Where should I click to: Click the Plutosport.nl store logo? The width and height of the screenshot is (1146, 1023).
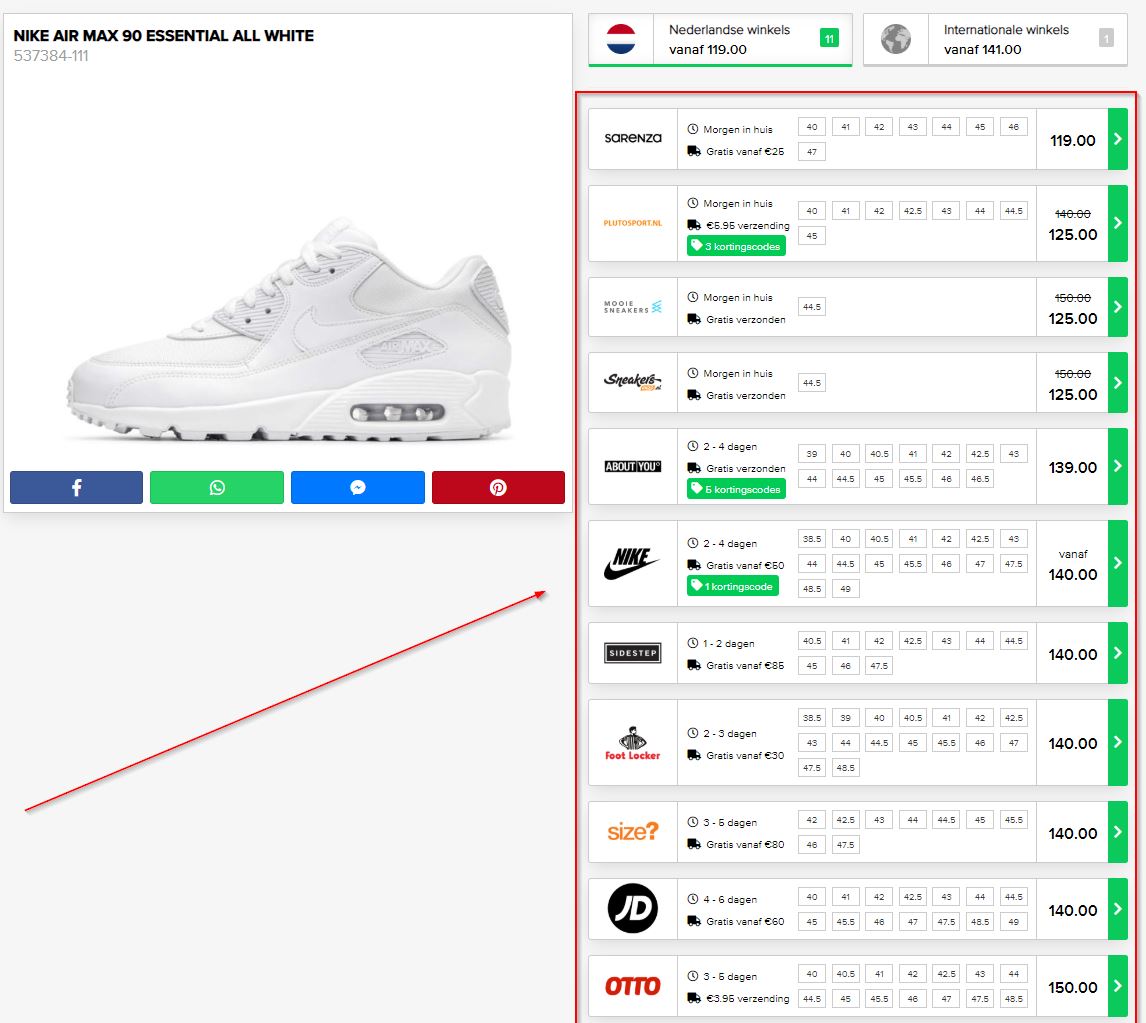[x=633, y=223]
